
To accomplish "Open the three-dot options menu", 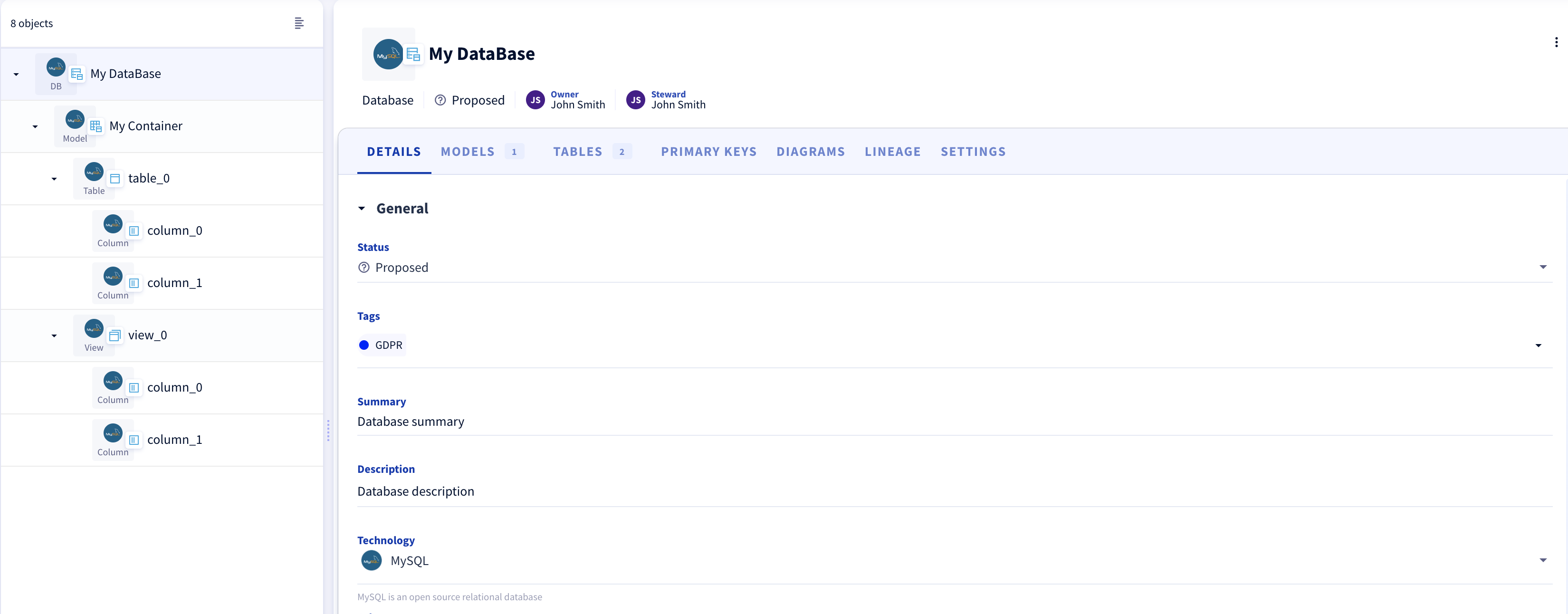I will (x=1556, y=42).
